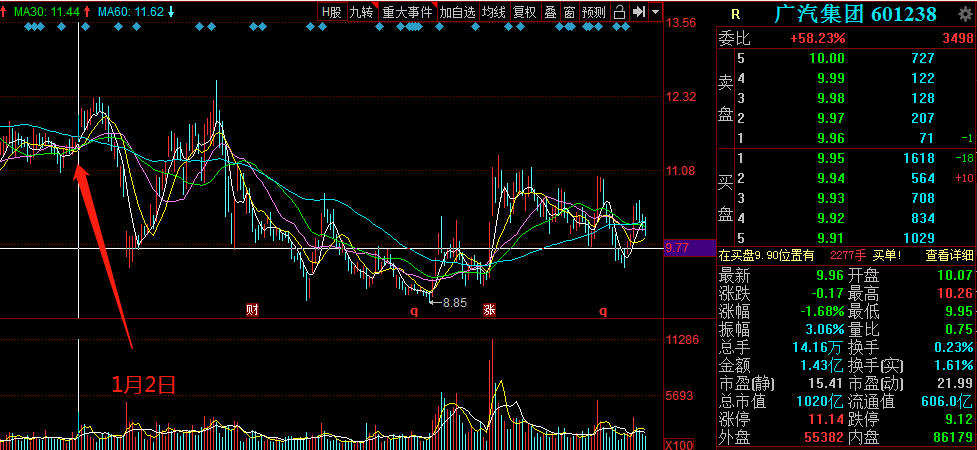Screen dimensions: 977x450
Task: Click the 市盈(动) value 21.99
Action: 955,384
